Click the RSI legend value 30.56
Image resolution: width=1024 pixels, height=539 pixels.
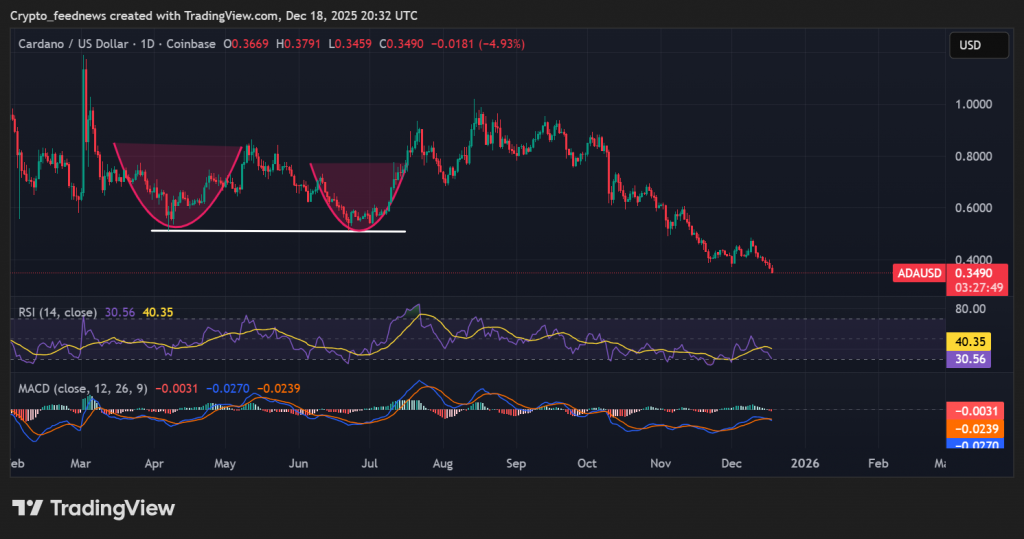pyautogui.click(x=120, y=312)
